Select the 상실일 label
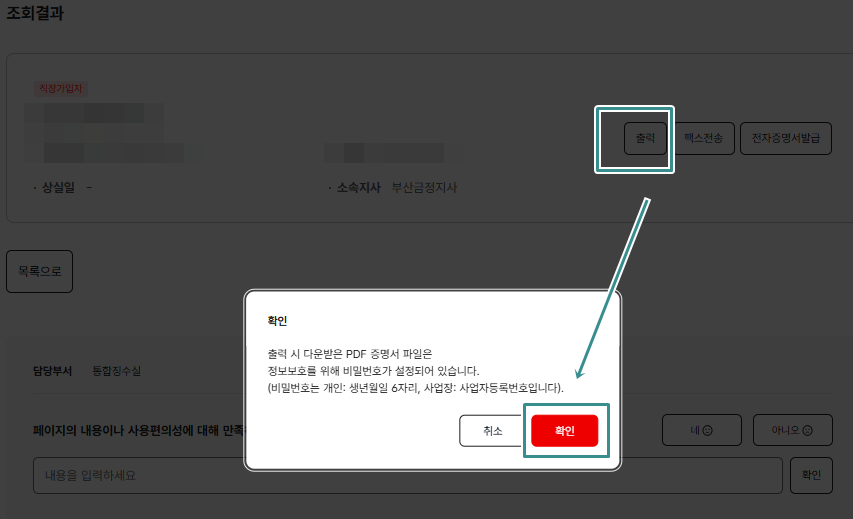 coord(58,188)
